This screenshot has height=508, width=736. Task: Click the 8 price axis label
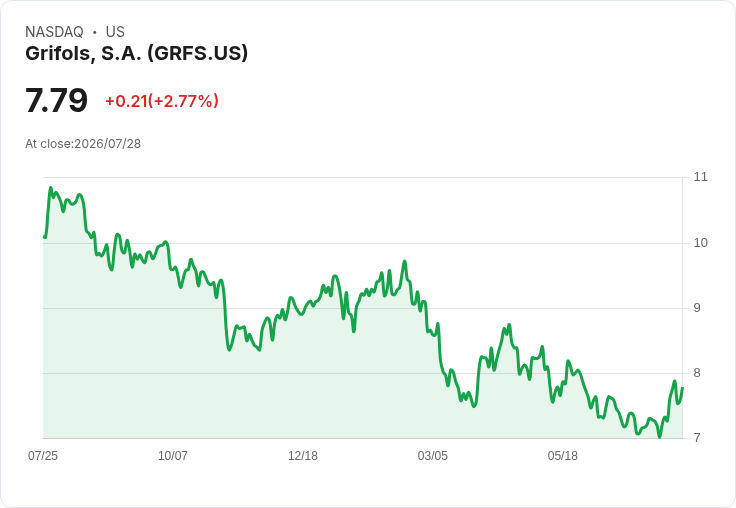click(x=697, y=373)
